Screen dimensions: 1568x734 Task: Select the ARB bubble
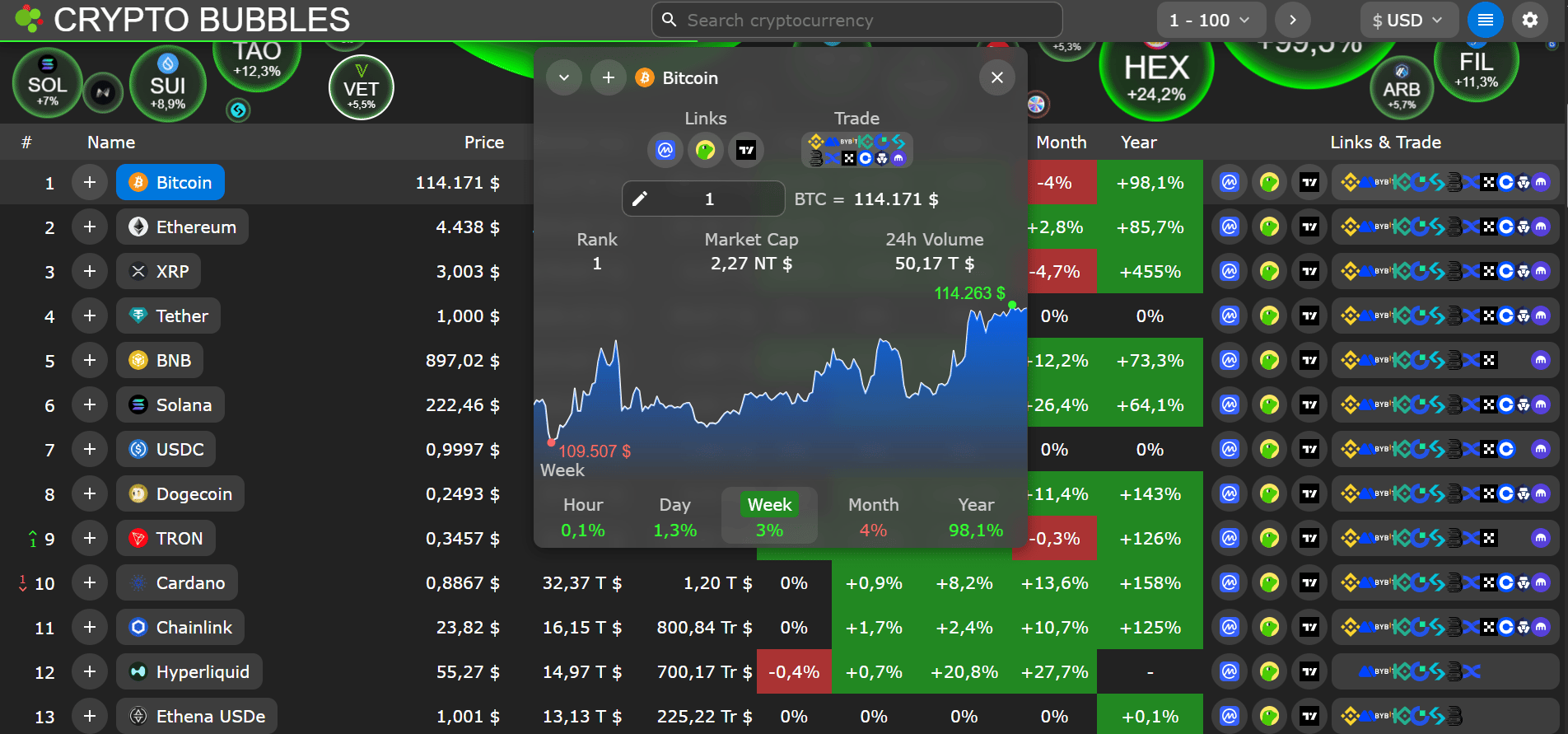1402,88
